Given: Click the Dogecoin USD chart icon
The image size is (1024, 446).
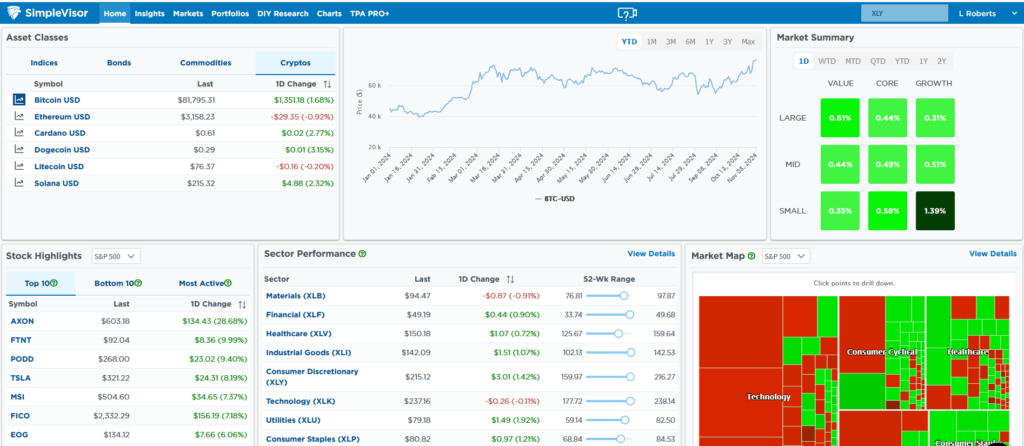Looking at the screenshot, I should [18, 150].
